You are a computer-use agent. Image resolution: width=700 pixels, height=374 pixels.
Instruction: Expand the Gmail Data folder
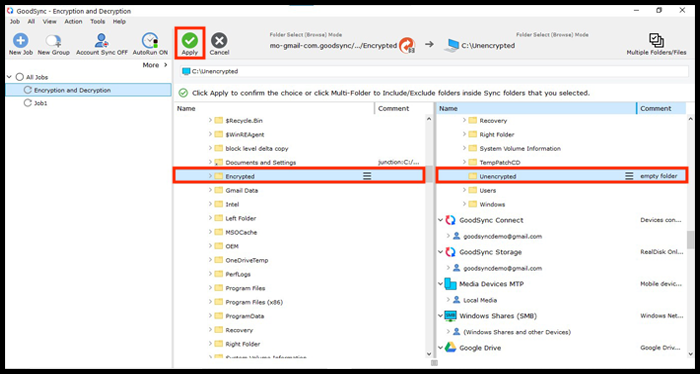tap(210, 190)
